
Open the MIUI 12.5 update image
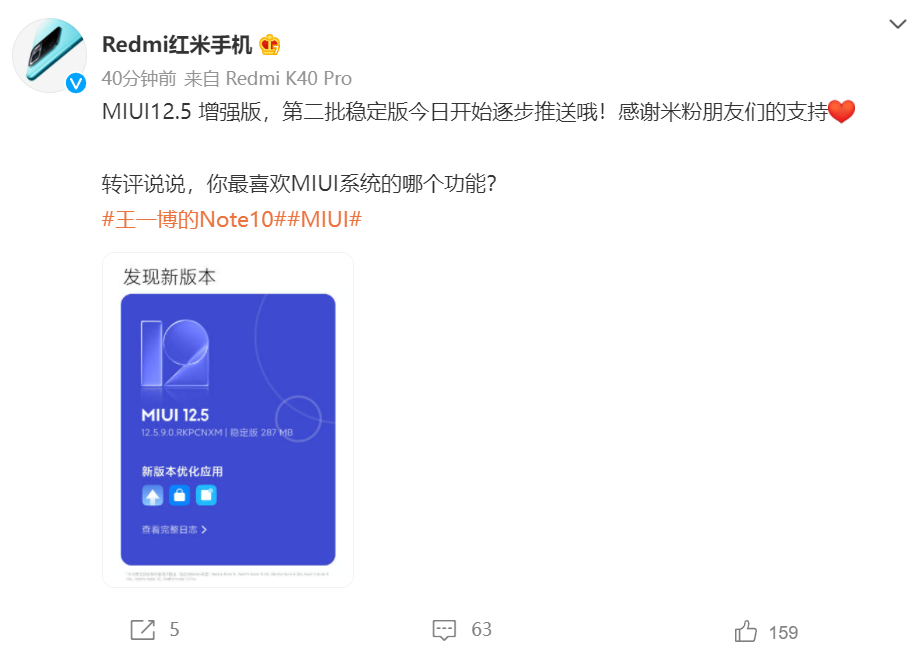coord(228,420)
